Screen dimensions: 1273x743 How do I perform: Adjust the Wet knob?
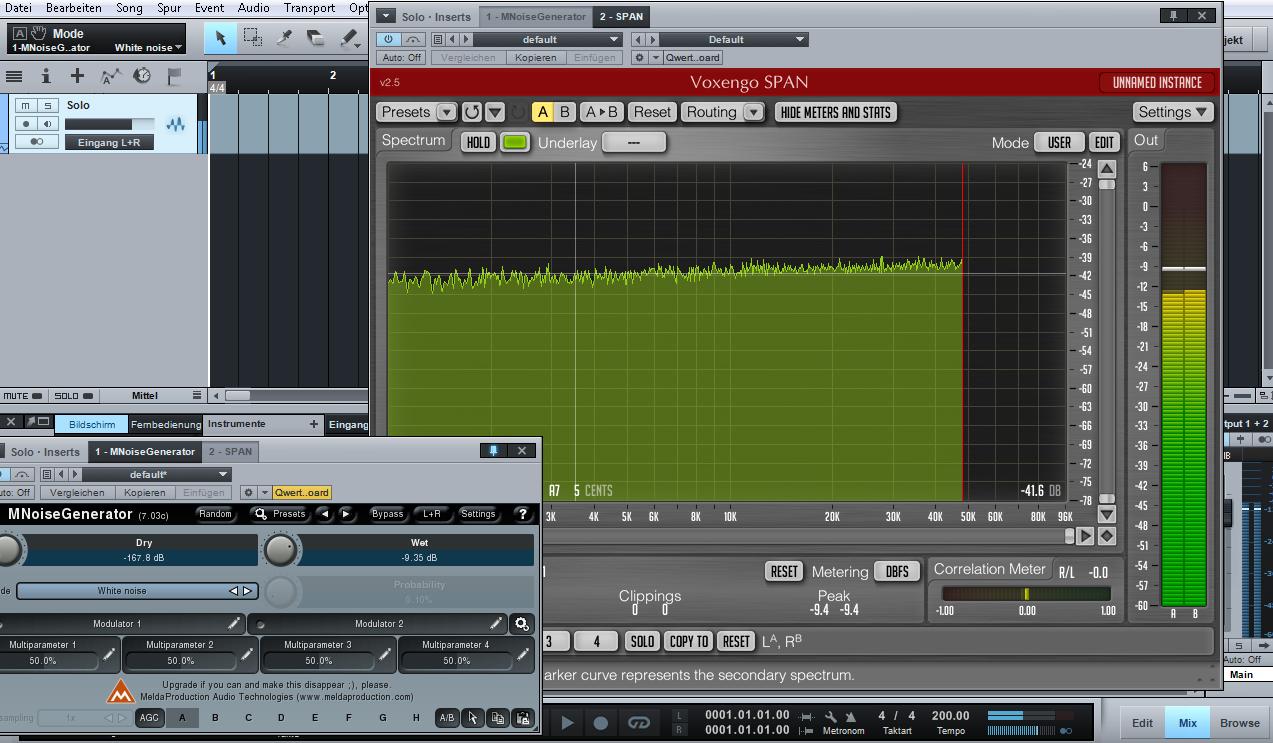click(281, 549)
